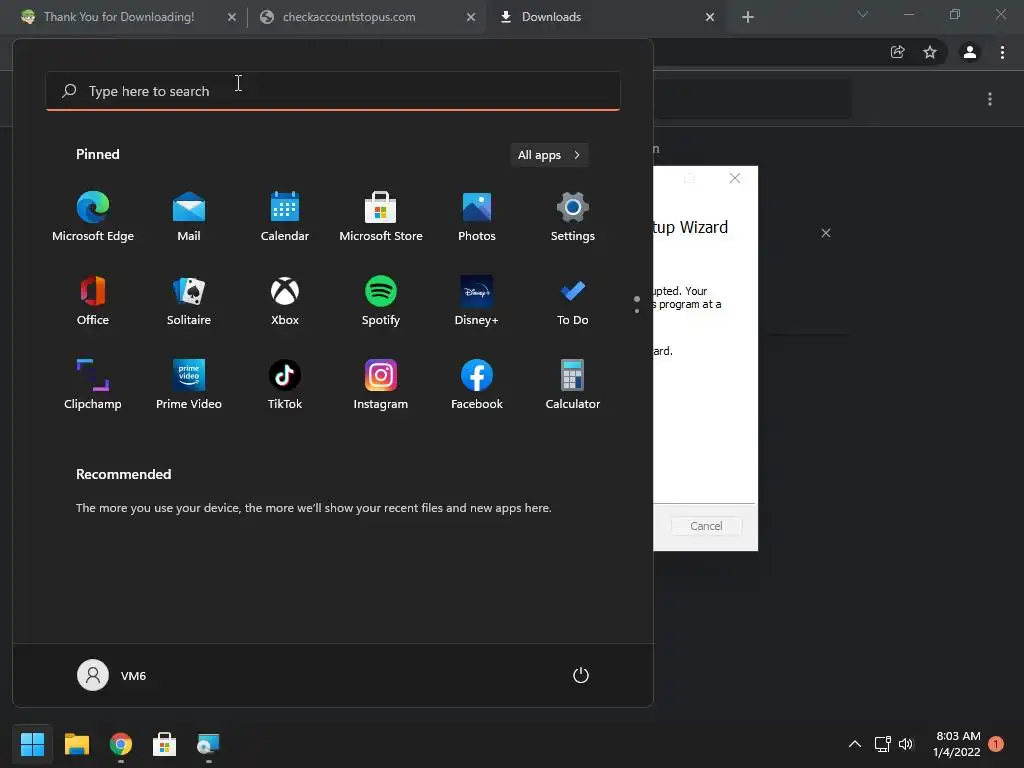This screenshot has height=768, width=1024.
Task: Open Facebook app
Action: coord(477,385)
